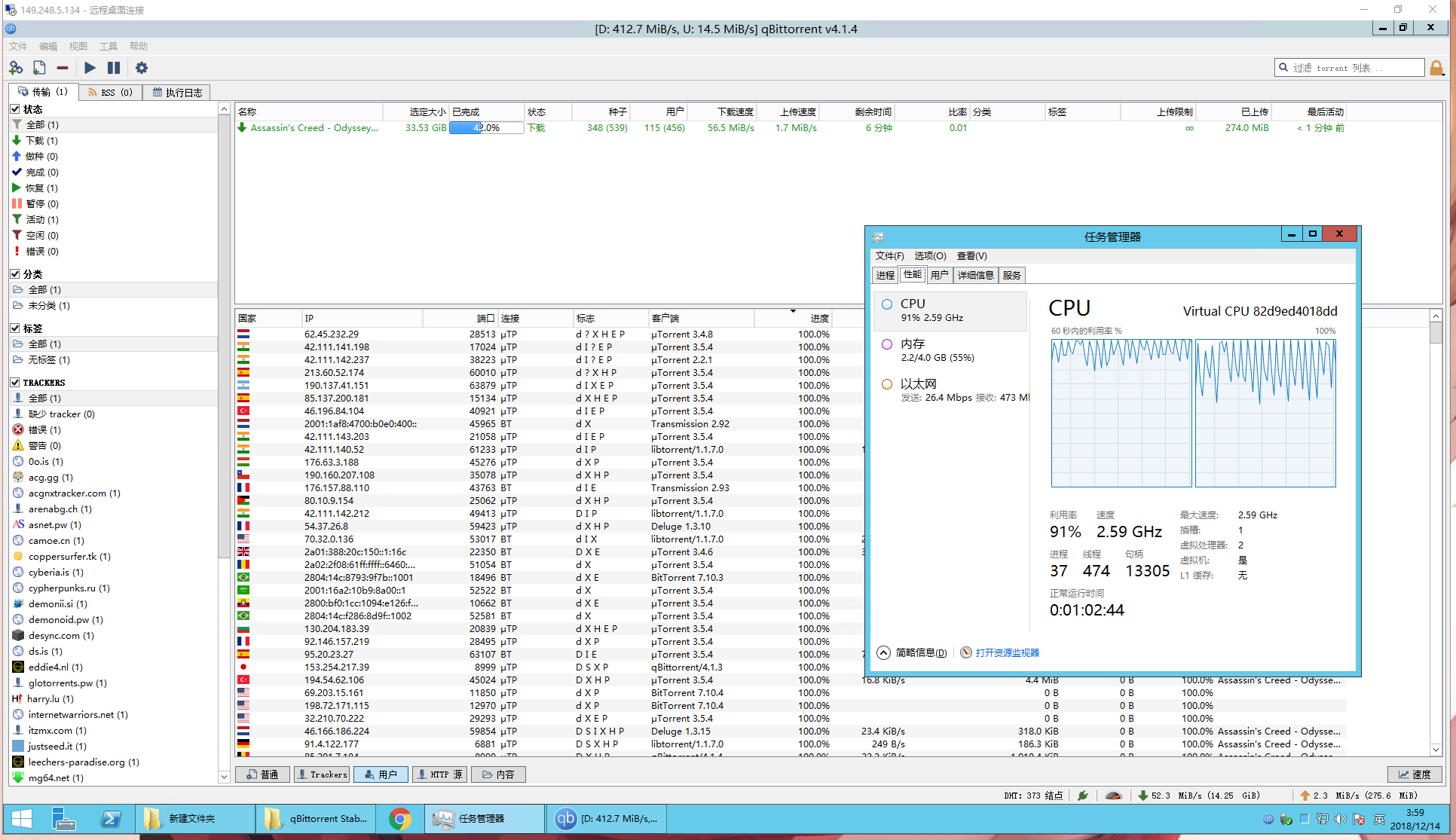Open options via gear icon
The height and width of the screenshot is (840, 1456).
click(x=142, y=68)
